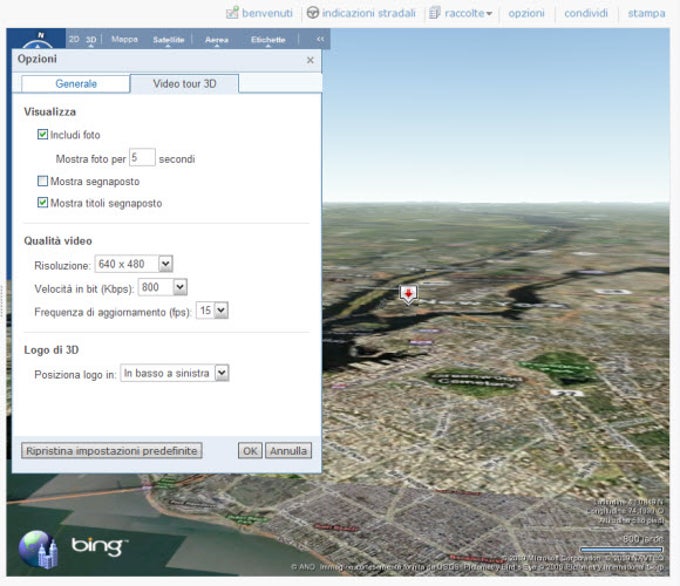Select the Satellite imagery view
Image resolution: width=680 pixels, height=586 pixels.
(168, 40)
